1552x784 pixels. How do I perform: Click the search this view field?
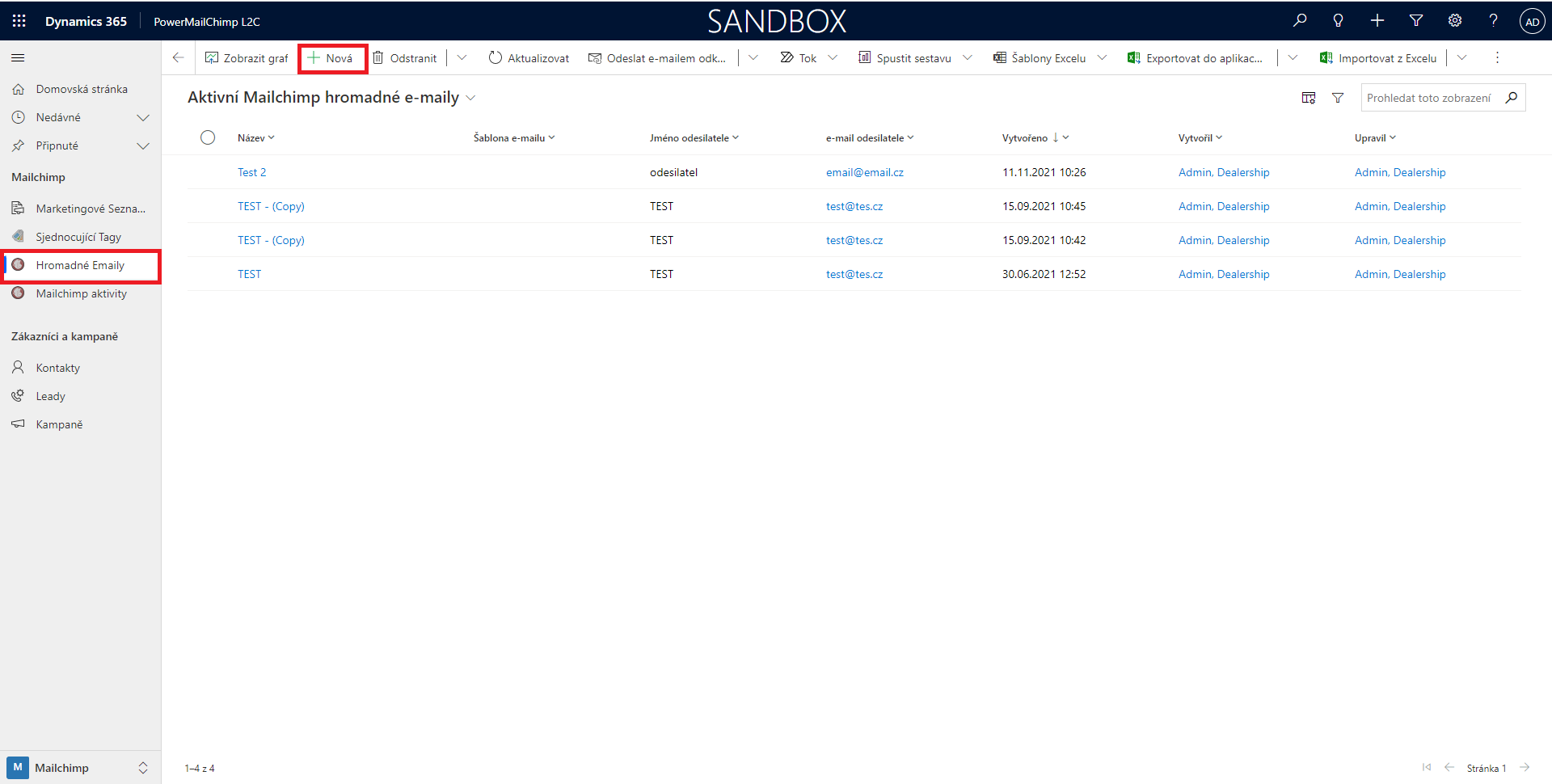(1428, 98)
